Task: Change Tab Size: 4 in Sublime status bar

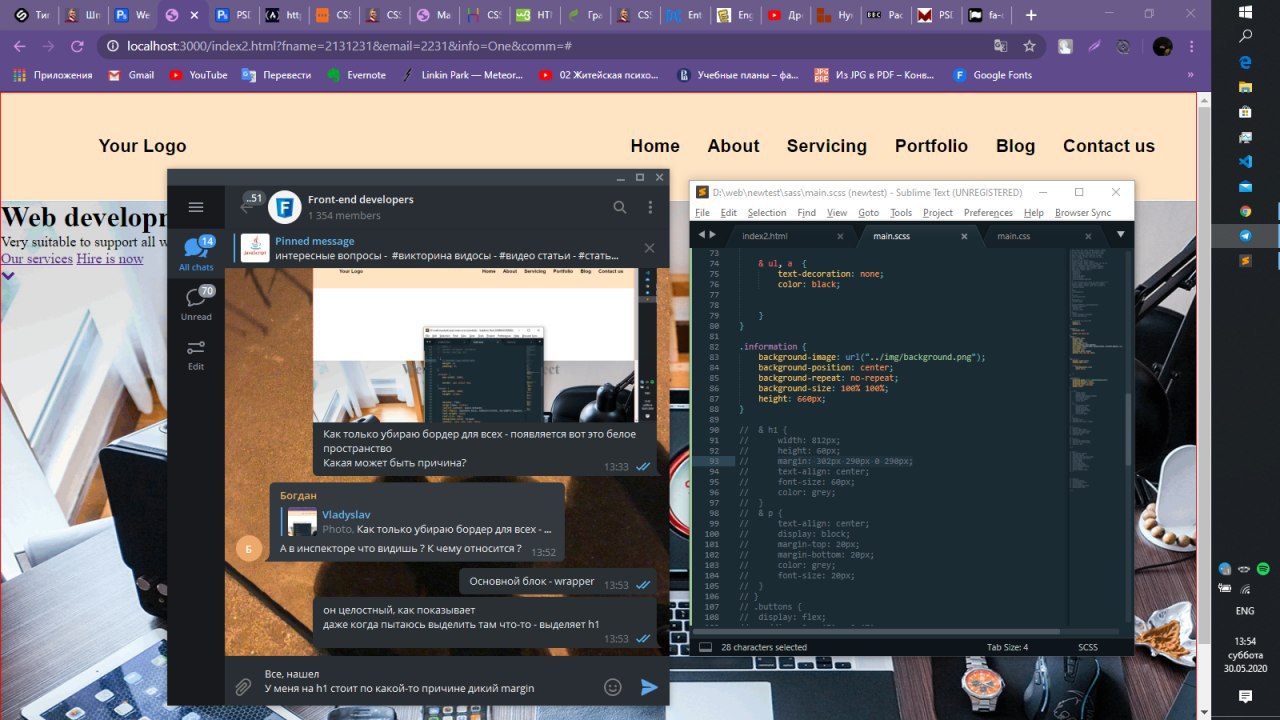Action: point(1007,647)
